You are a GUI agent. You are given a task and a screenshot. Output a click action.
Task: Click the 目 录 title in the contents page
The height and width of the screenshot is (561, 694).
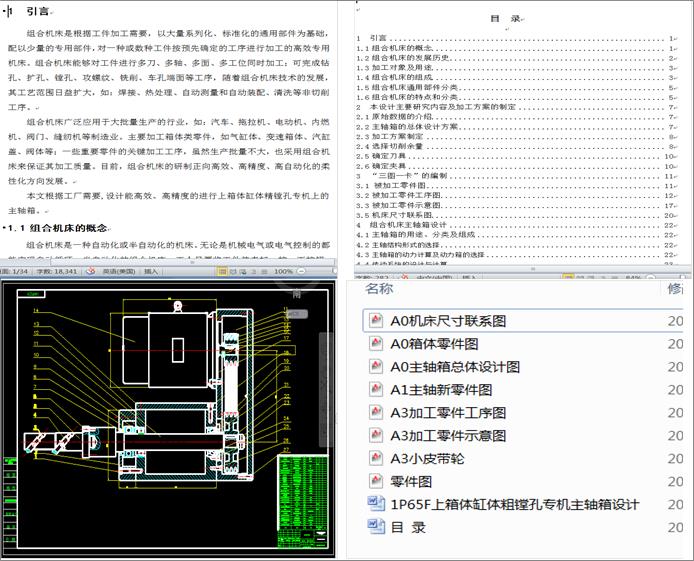[x=505, y=19]
